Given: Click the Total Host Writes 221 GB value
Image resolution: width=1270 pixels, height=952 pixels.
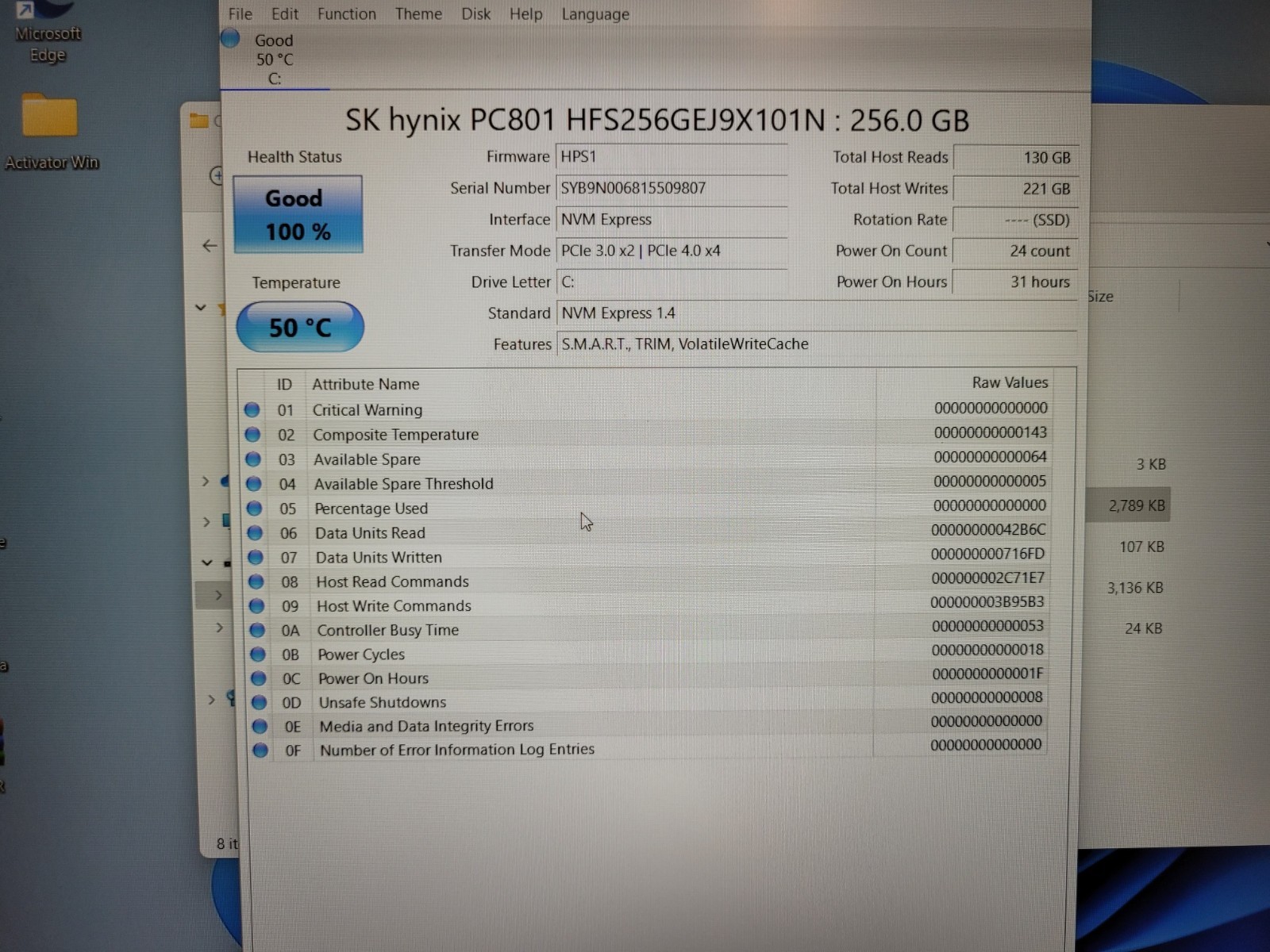Looking at the screenshot, I should click(1015, 189).
